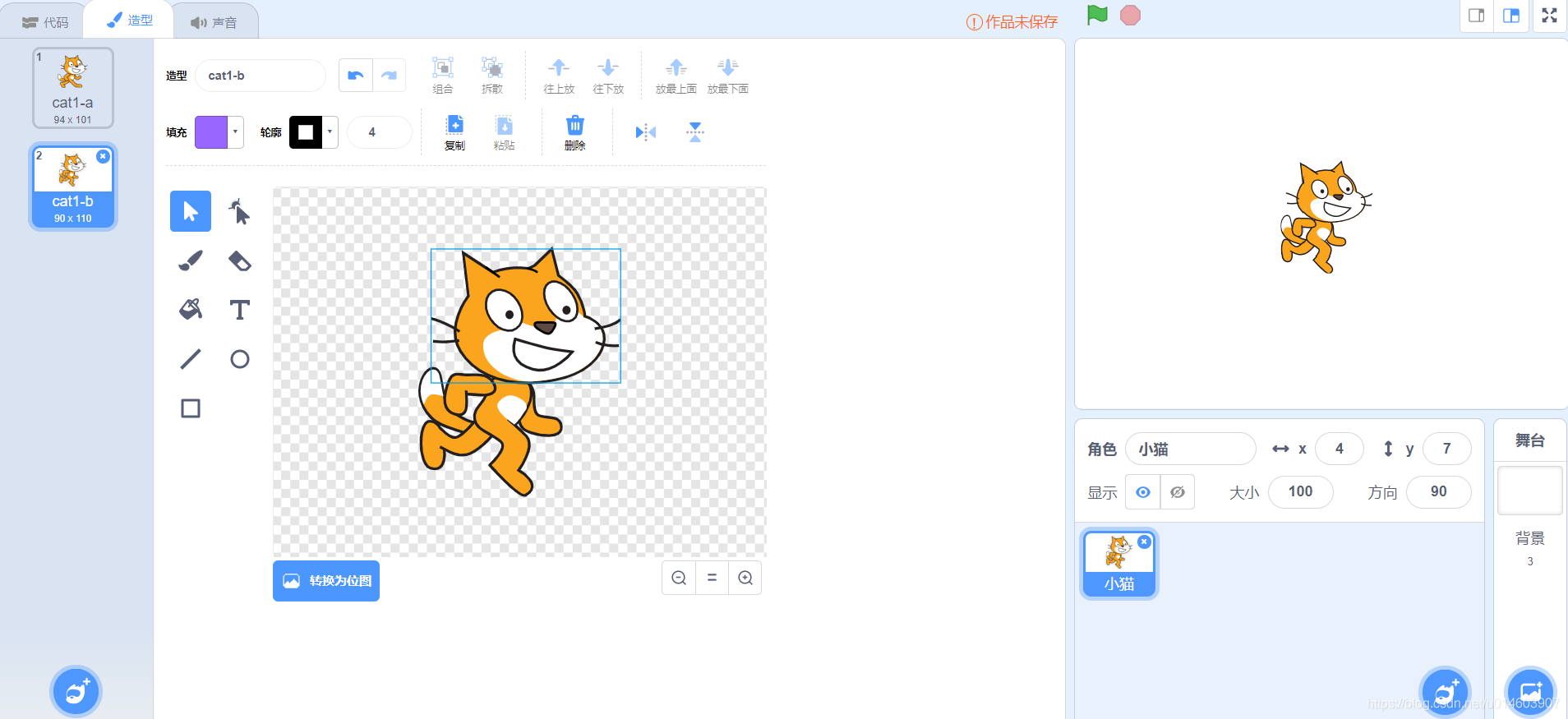Delete costume cat1-b via its X
Screen dimensions: 1568x719
103,156
